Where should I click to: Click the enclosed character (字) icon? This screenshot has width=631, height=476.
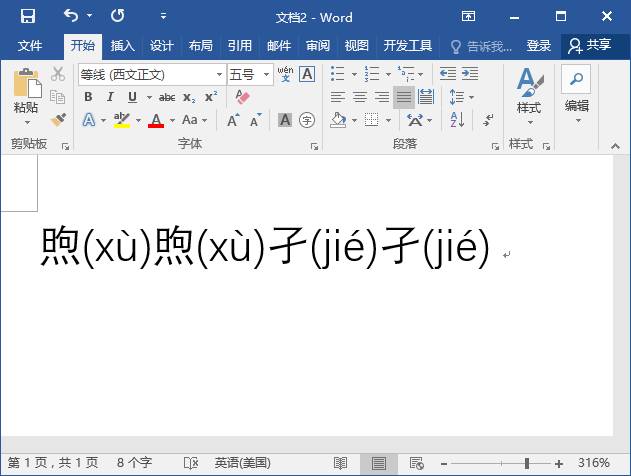click(x=307, y=120)
